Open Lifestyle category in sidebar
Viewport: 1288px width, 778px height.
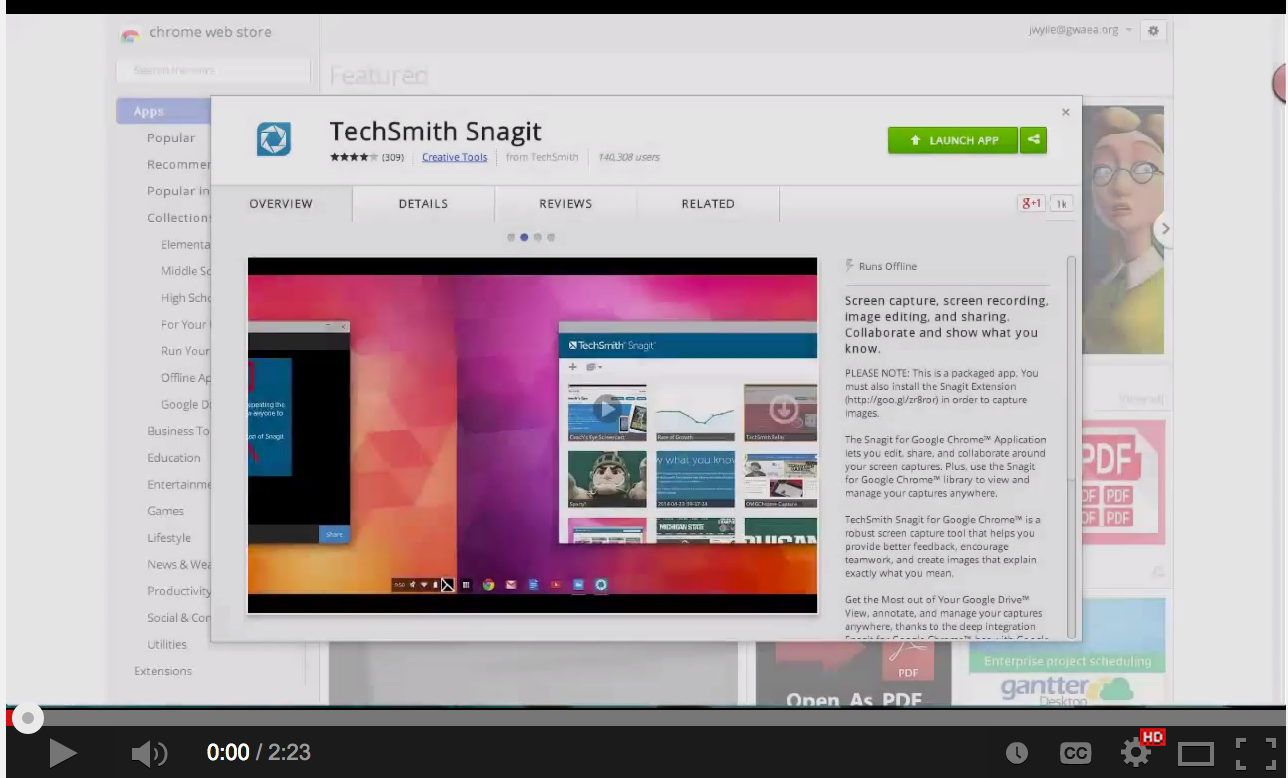click(x=169, y=538)
